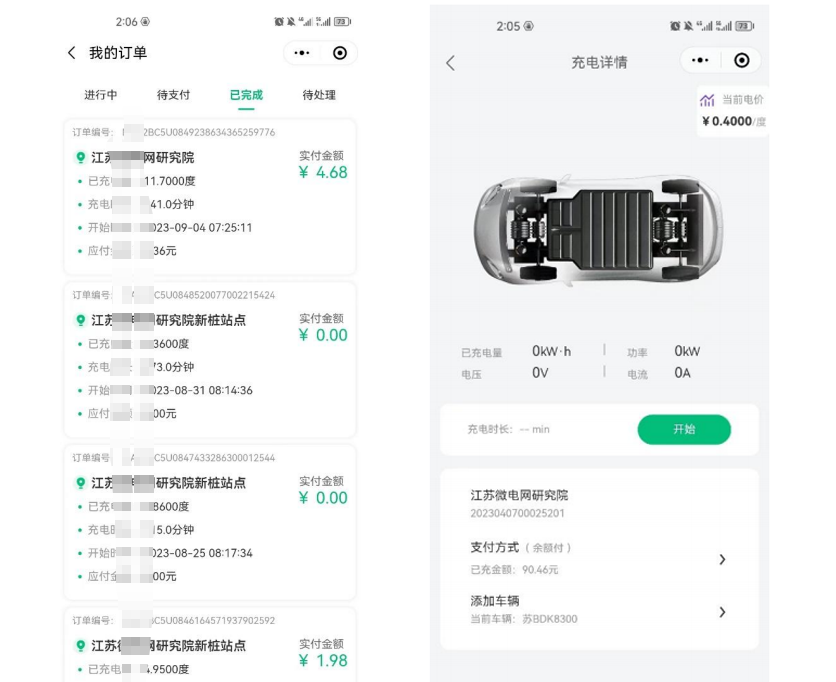The width and height of the screenshot is (836, 682).
Task: Expand the 支付方式 row chevron
Action: tap(722, 559)
